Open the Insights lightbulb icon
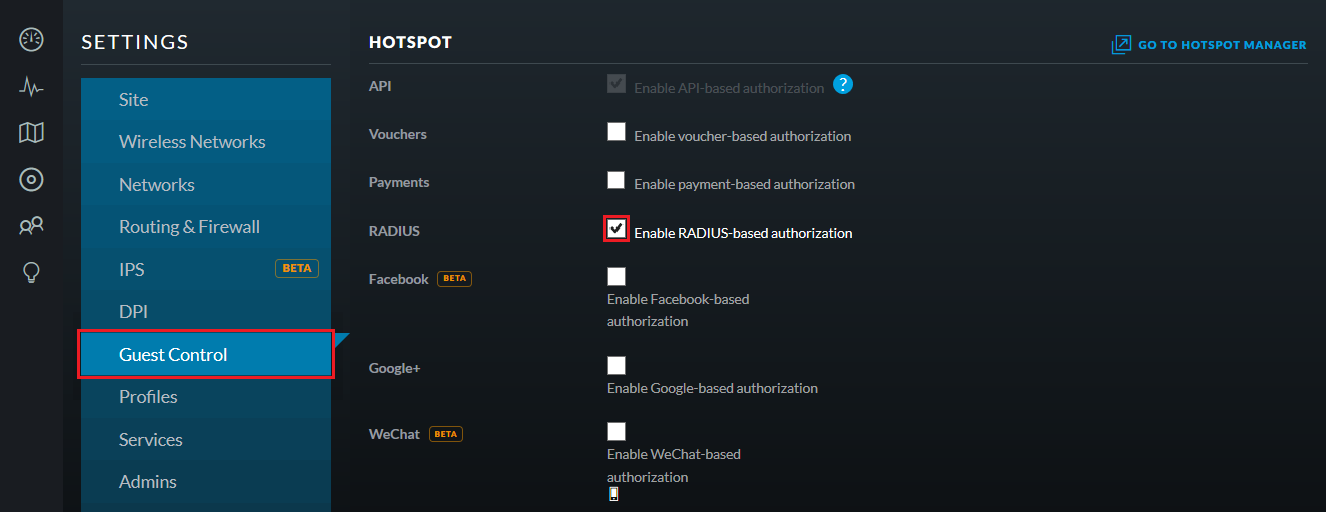1326x512 pixels. pyautogui.click(x=31, y=272)
